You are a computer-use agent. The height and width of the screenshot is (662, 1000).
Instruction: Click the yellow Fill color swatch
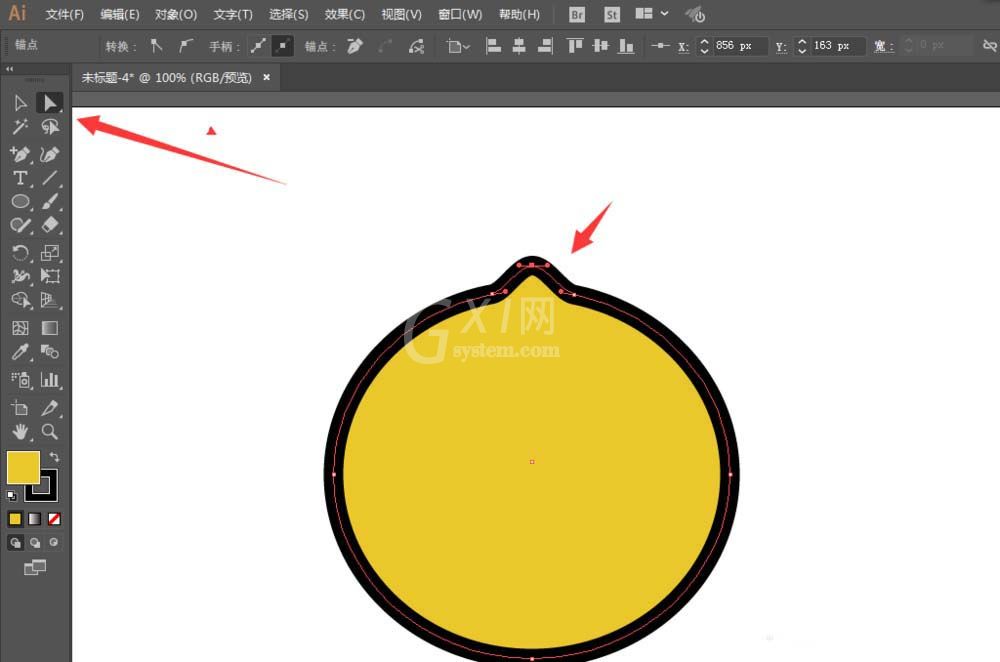point(23,467)
